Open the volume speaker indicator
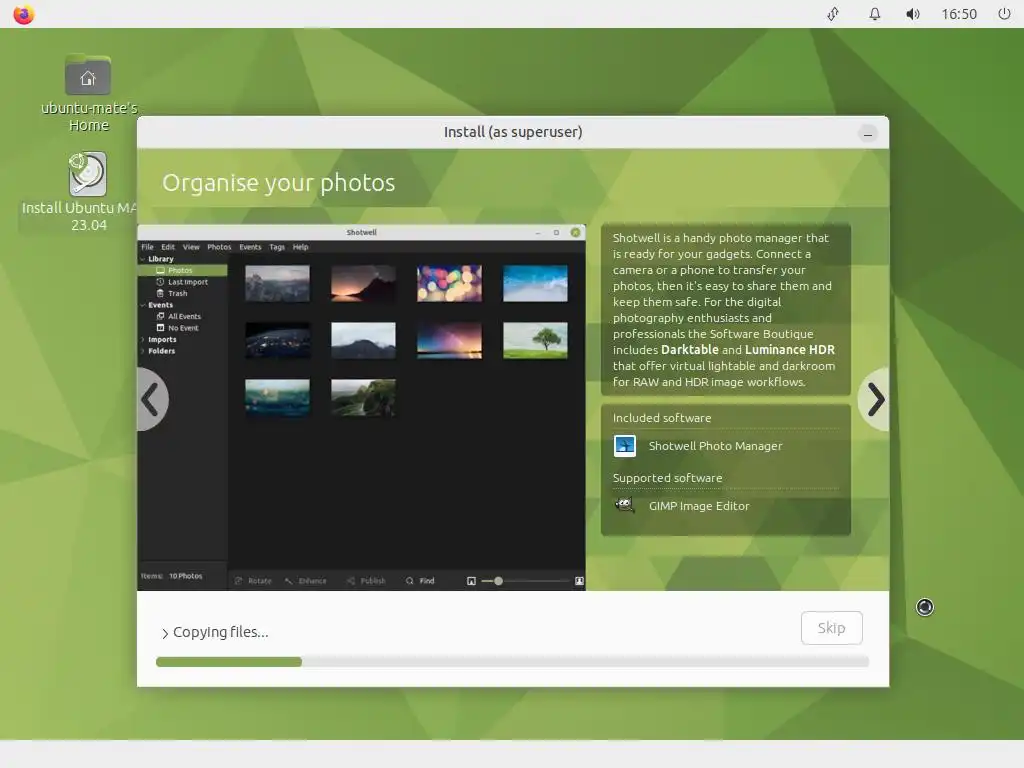 click(912, 14)
